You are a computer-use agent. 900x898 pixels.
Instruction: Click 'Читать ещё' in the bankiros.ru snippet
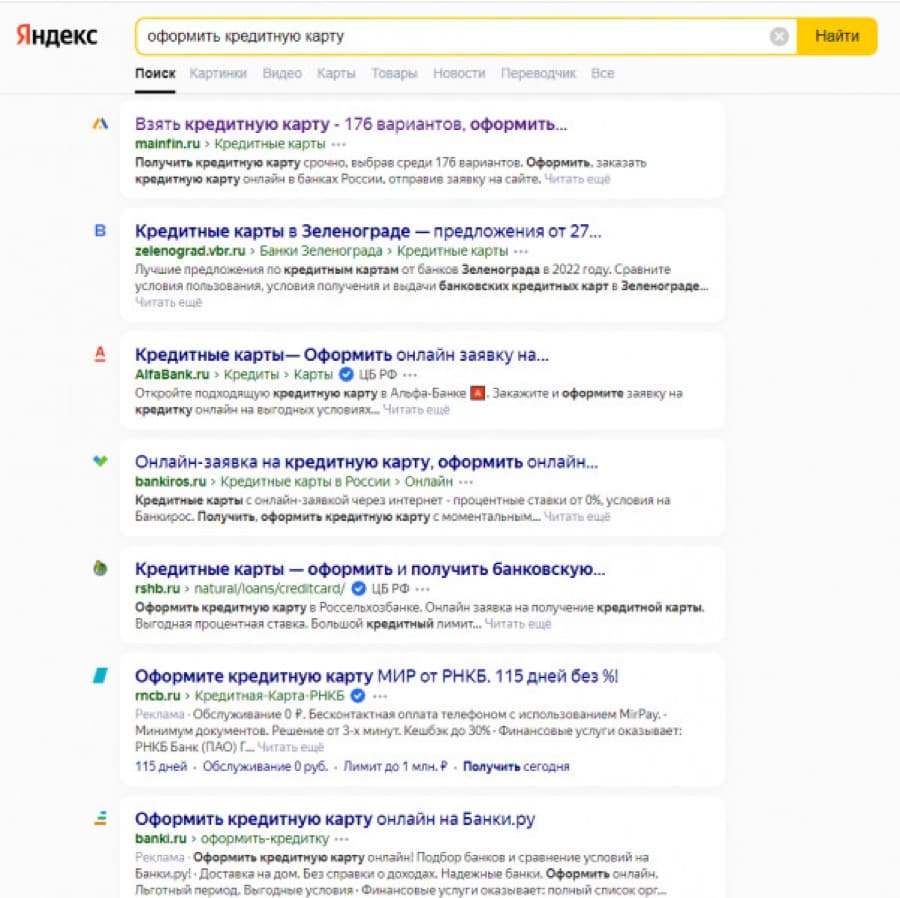(x=576, y=516)
